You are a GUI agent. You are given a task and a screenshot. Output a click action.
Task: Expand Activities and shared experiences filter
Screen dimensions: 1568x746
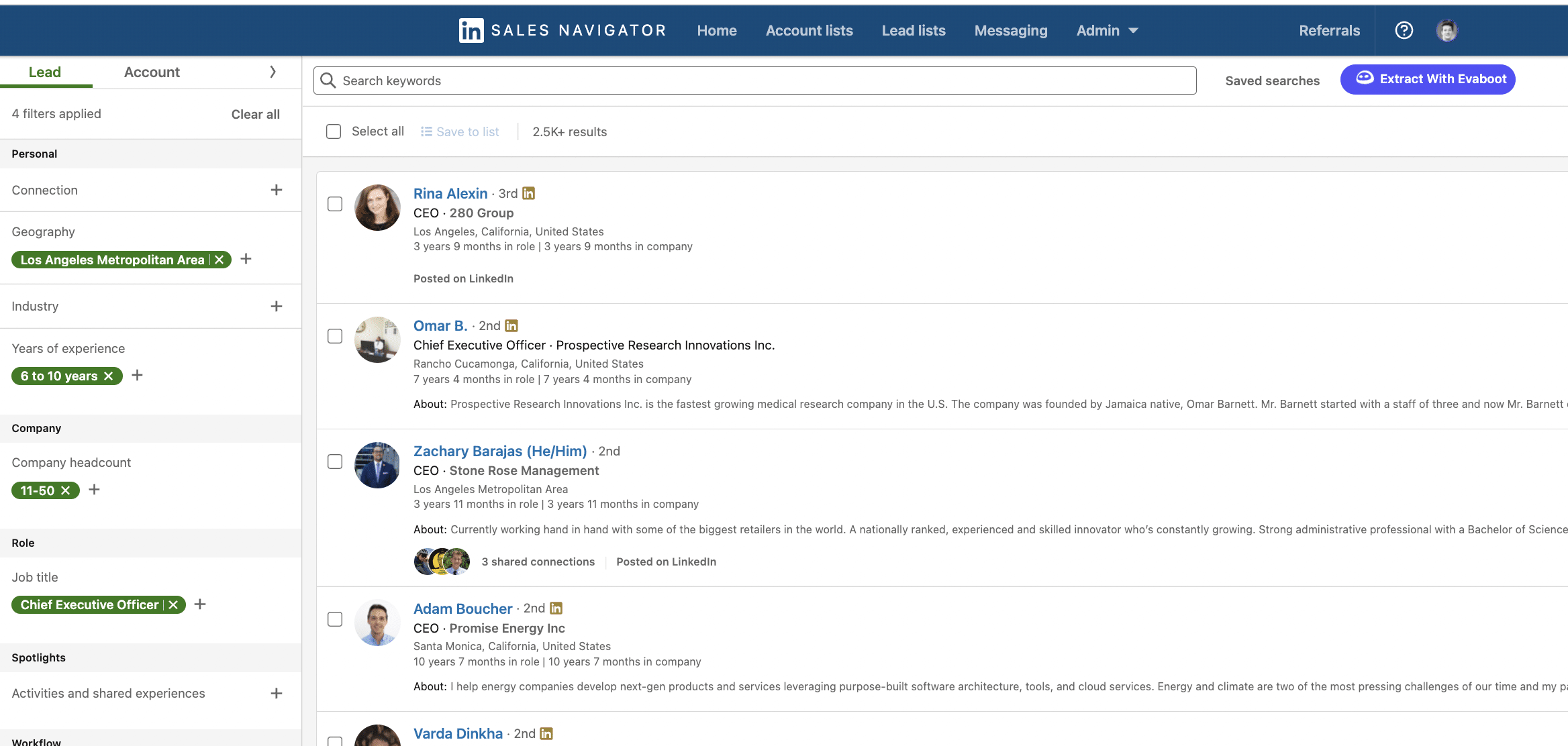point(277,693)
